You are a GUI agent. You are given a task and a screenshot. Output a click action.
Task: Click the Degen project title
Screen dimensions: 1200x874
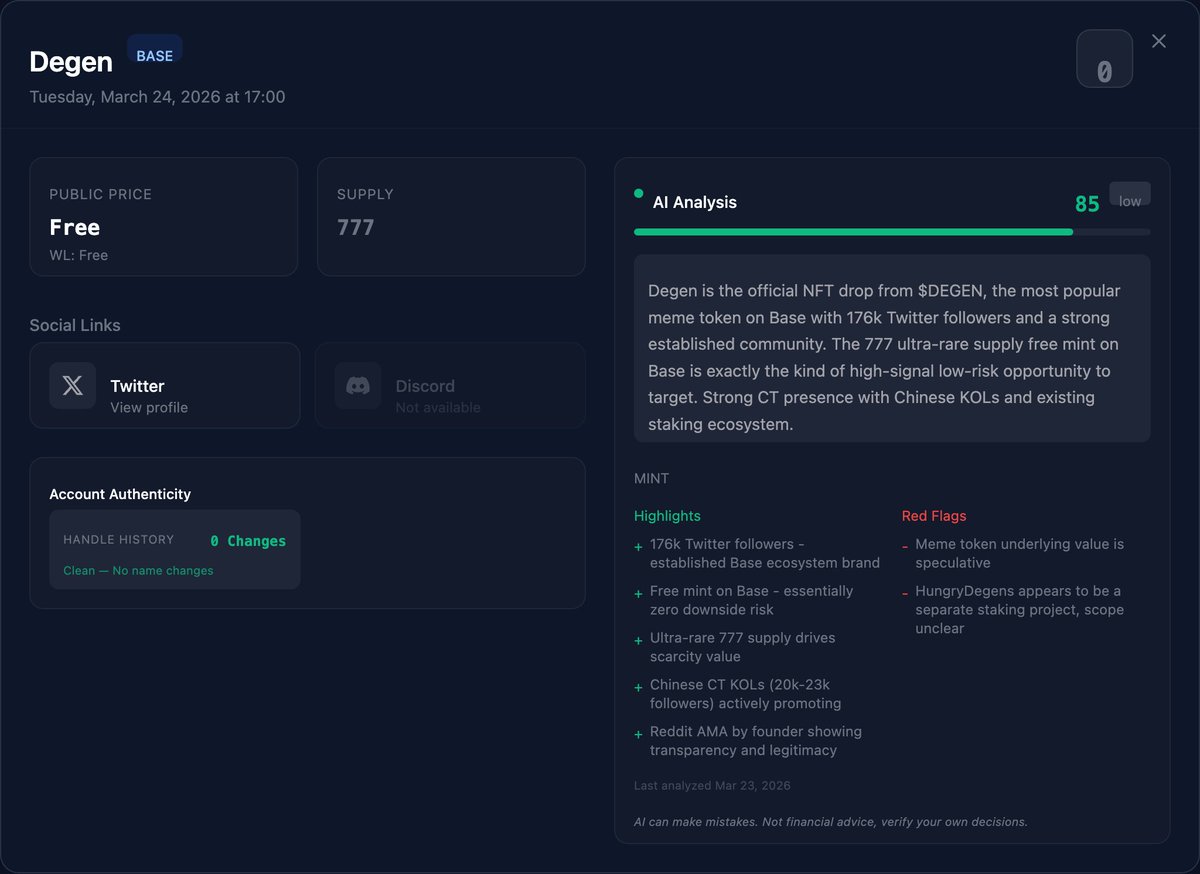click(71, 62)
